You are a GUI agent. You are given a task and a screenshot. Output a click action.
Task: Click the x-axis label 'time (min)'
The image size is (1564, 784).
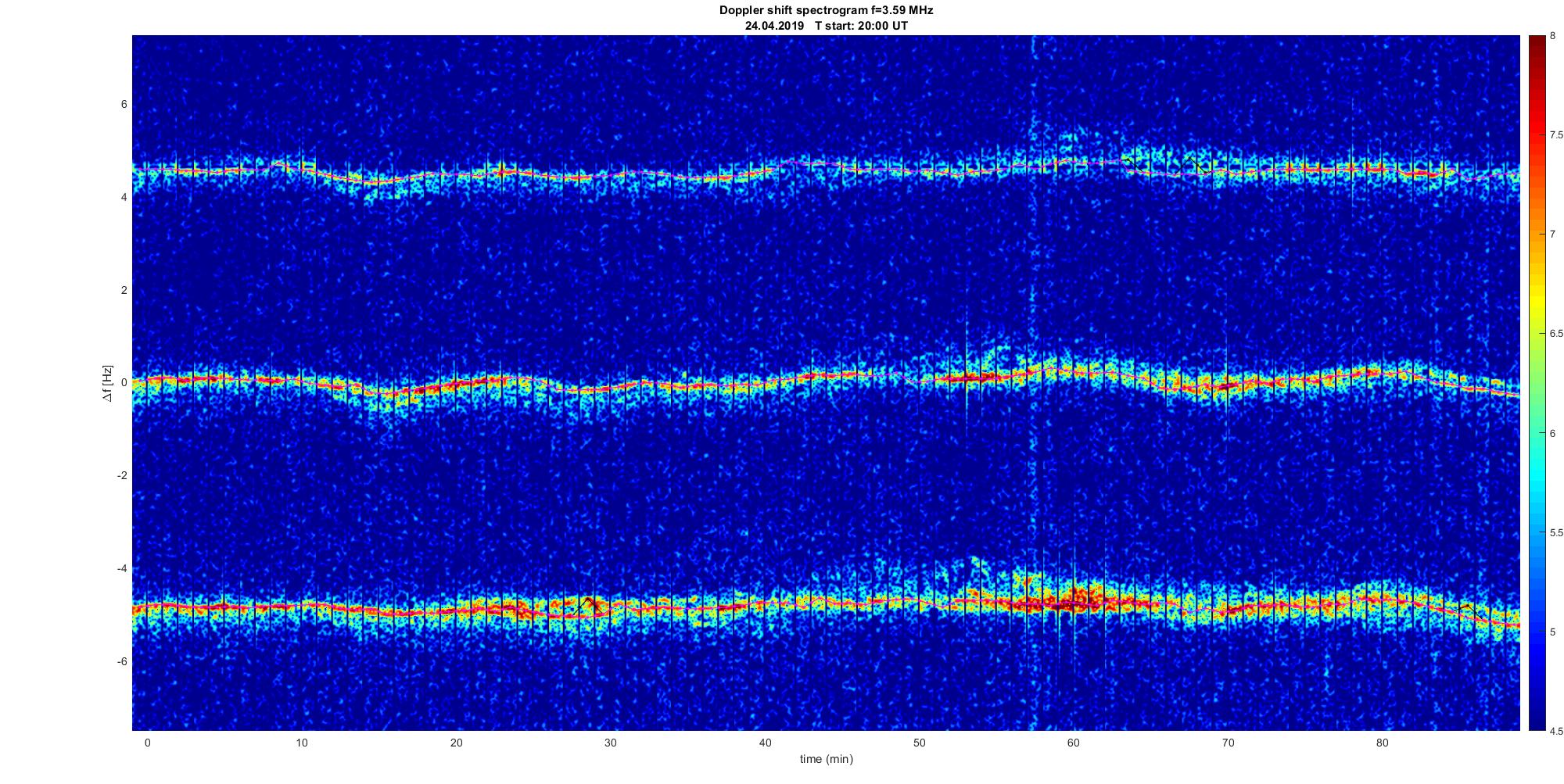pos(826,759)
